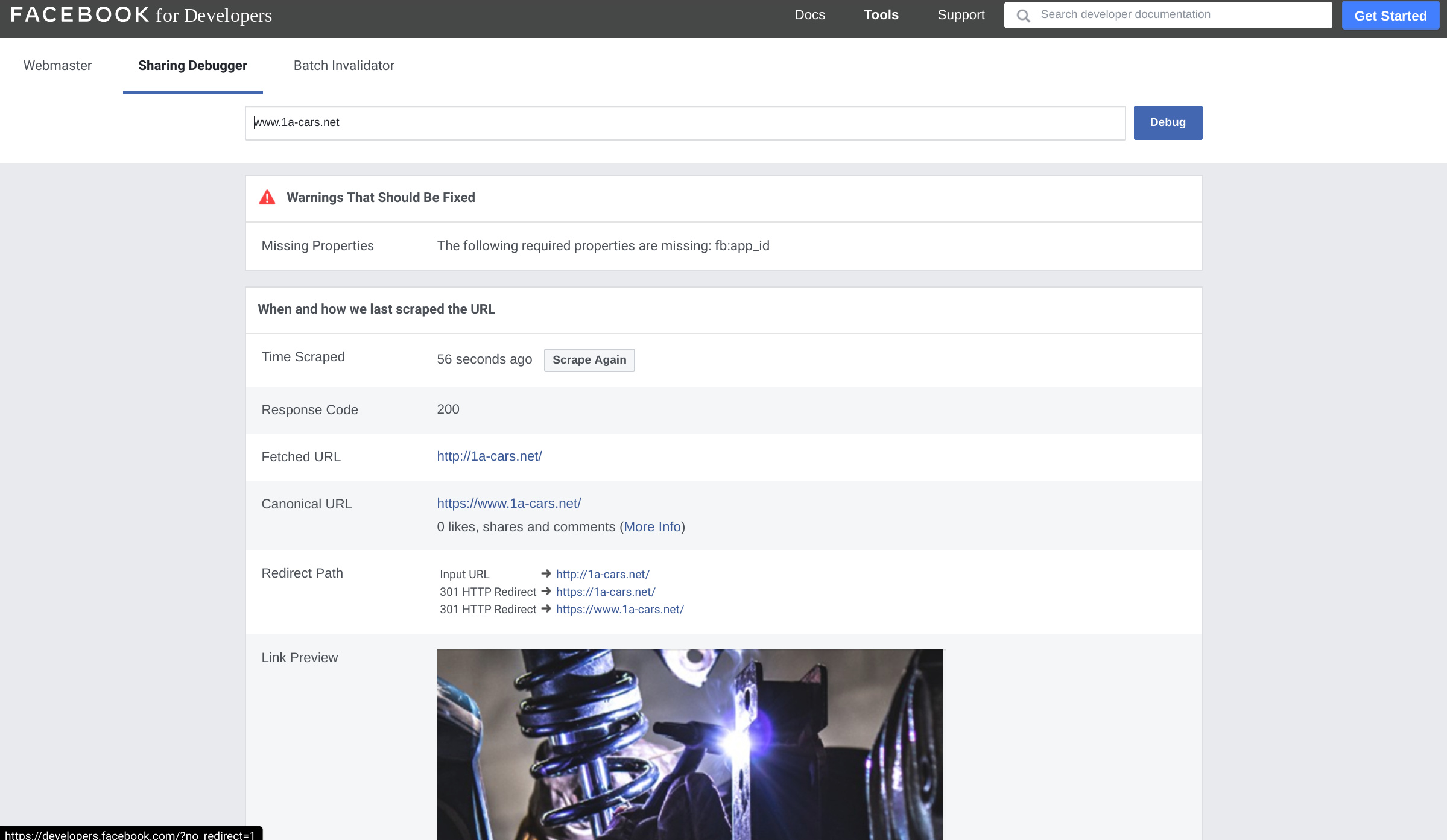Click the Facebook for Developers logo

point(141,15)
